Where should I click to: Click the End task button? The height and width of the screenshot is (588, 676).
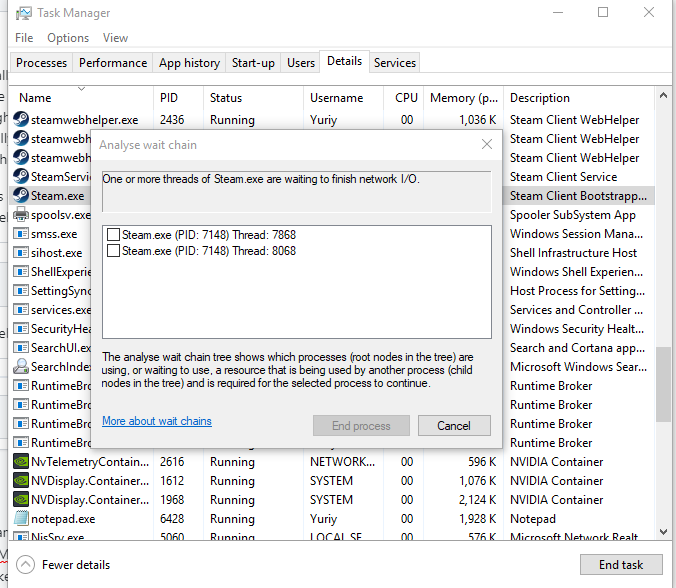pos(621,565)
